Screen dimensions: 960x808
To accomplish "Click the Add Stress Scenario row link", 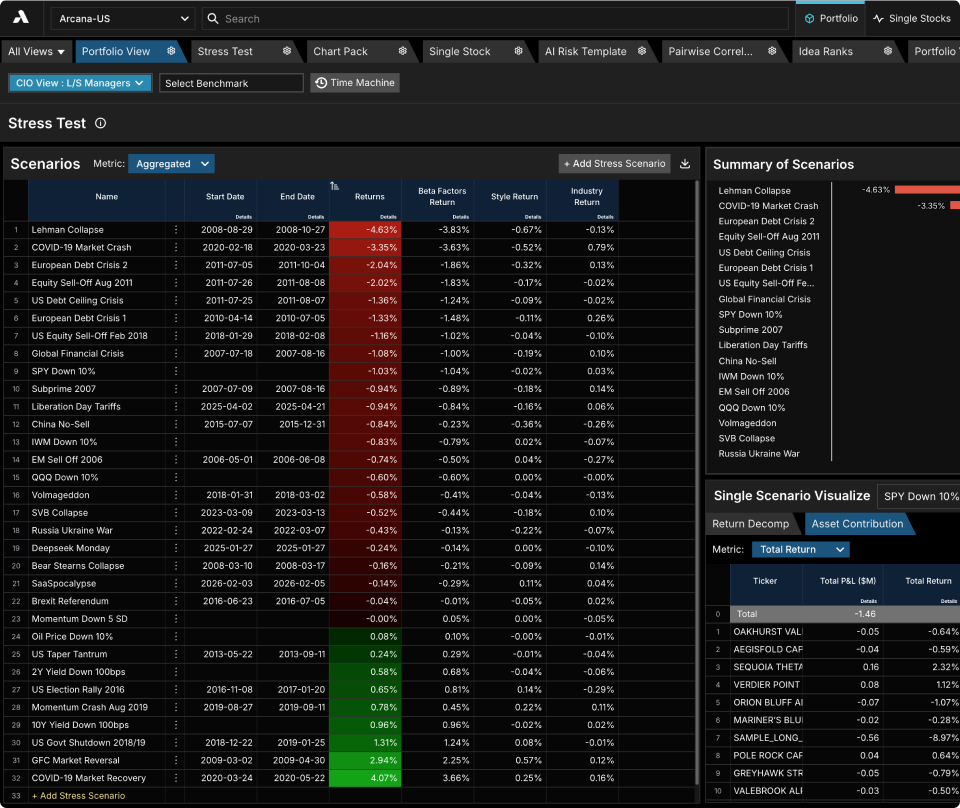I will coord(78,796).
